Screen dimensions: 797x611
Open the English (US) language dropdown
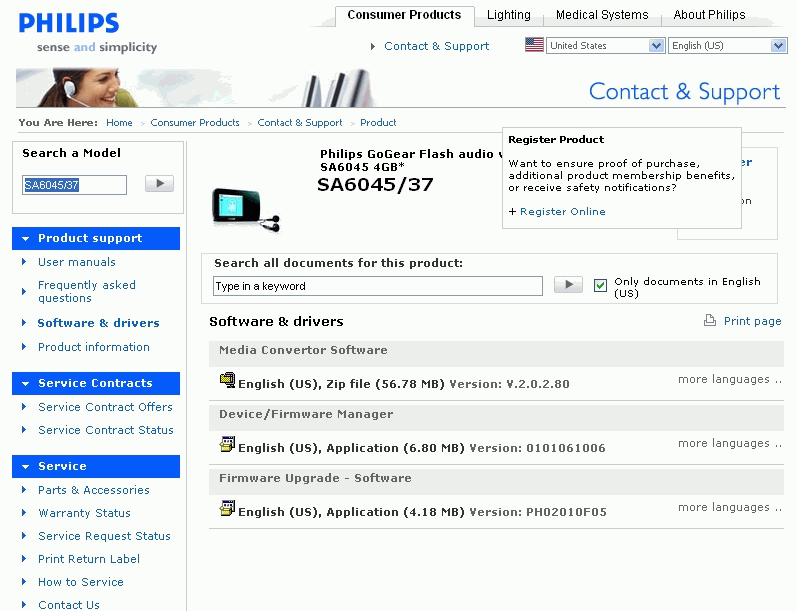click(727, 46)
